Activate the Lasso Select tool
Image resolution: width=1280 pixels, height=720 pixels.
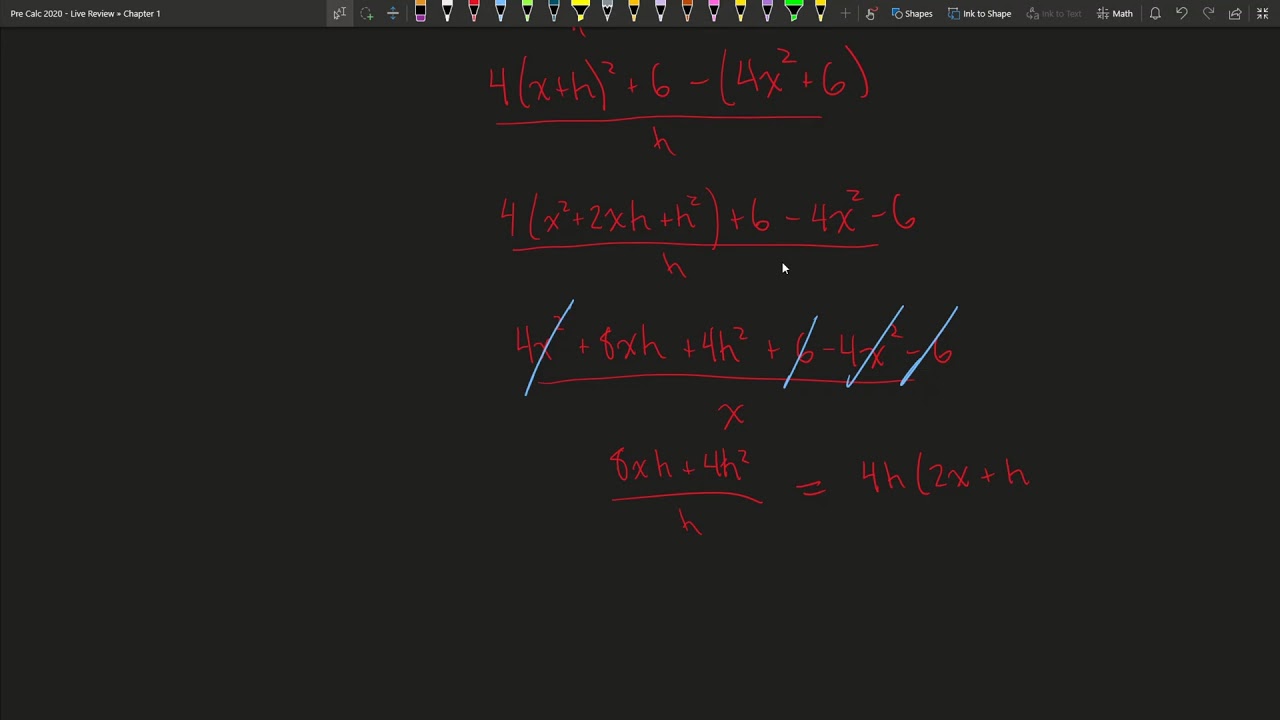coord(366,13)
